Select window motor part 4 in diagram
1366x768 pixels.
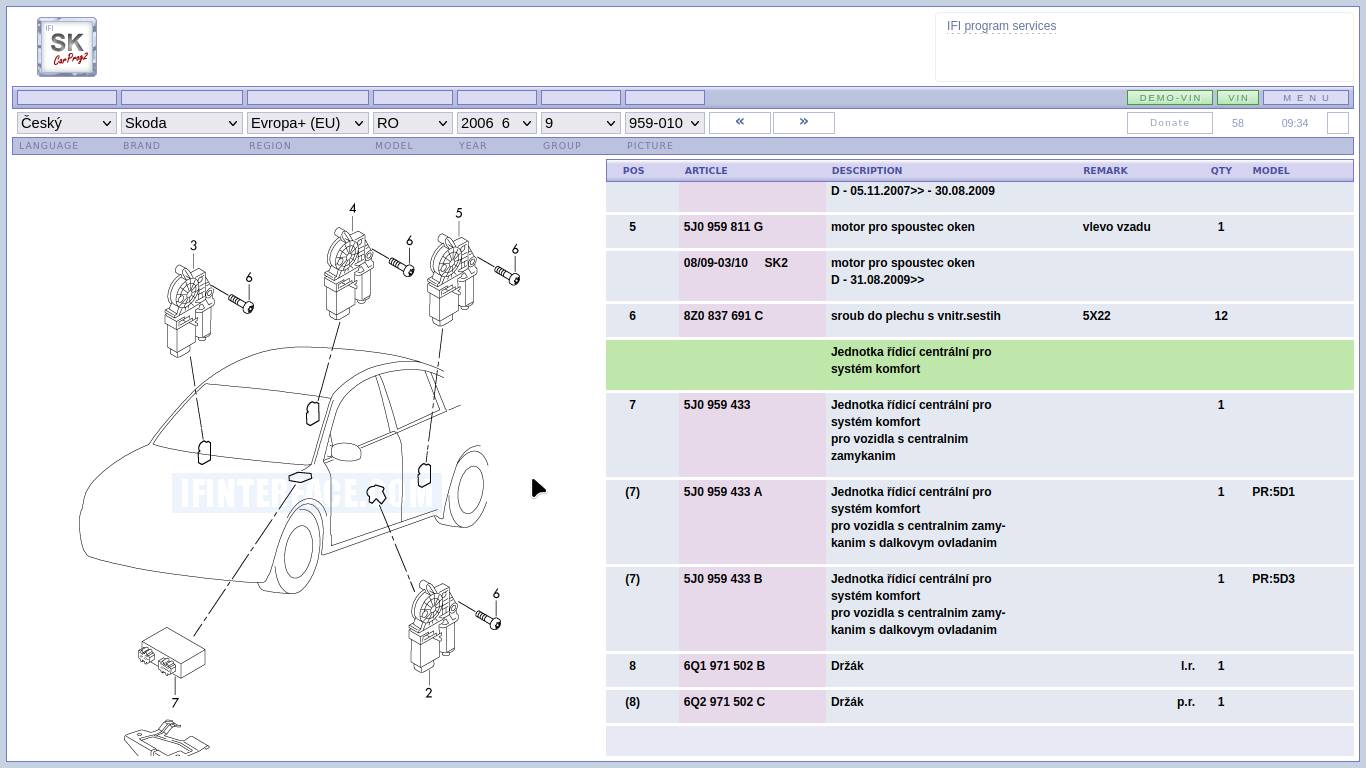pos(348,273)
